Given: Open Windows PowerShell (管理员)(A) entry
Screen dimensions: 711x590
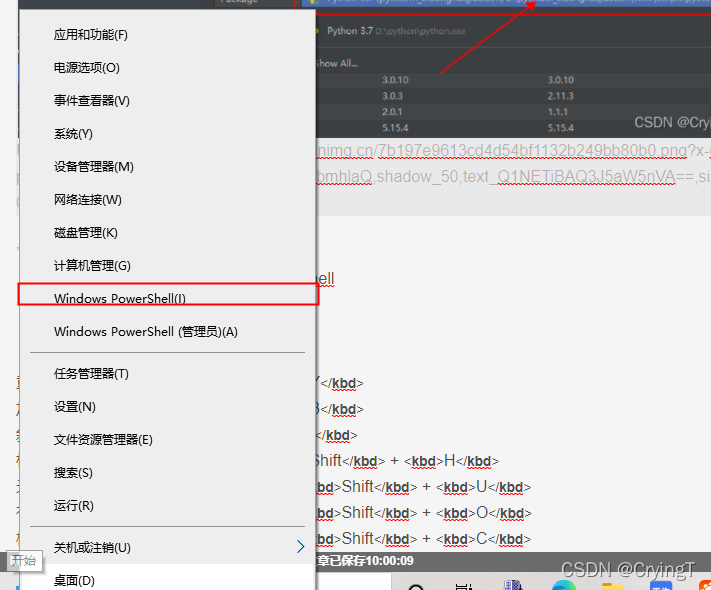Looking at the screenshot, I should click(x=168, y=332).
